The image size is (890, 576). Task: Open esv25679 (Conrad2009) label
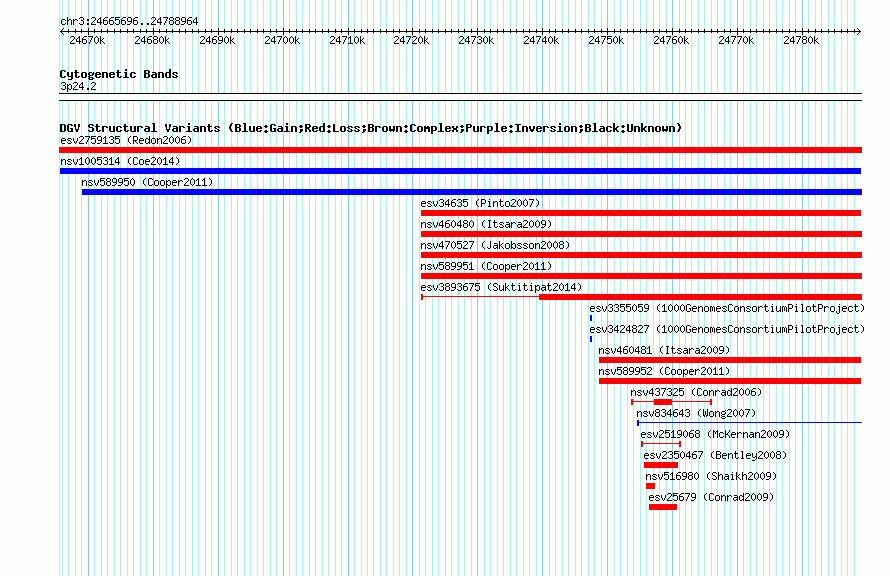coord(711,497)
